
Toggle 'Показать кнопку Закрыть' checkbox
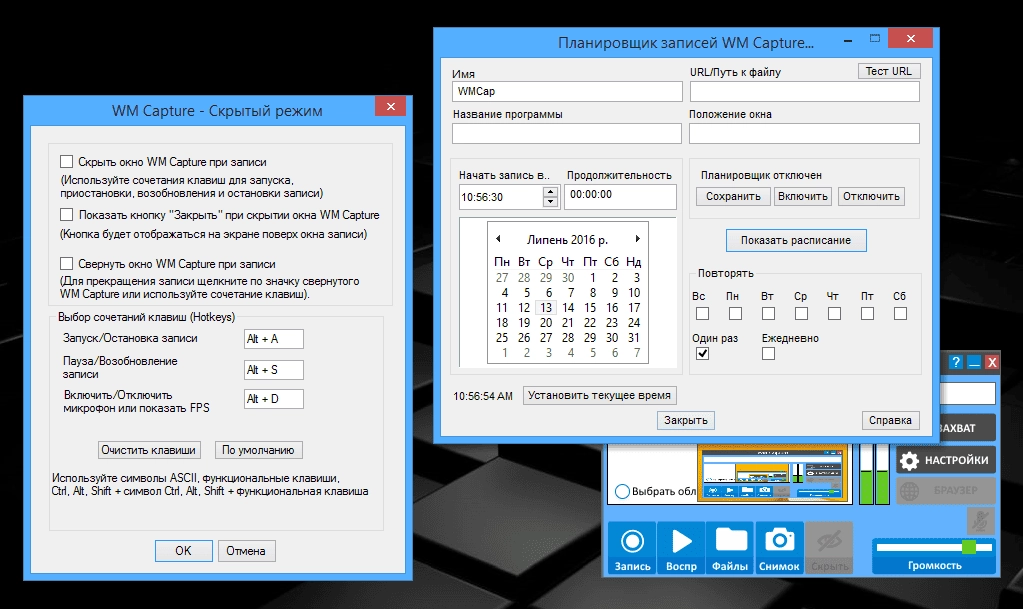click(67, 214)
